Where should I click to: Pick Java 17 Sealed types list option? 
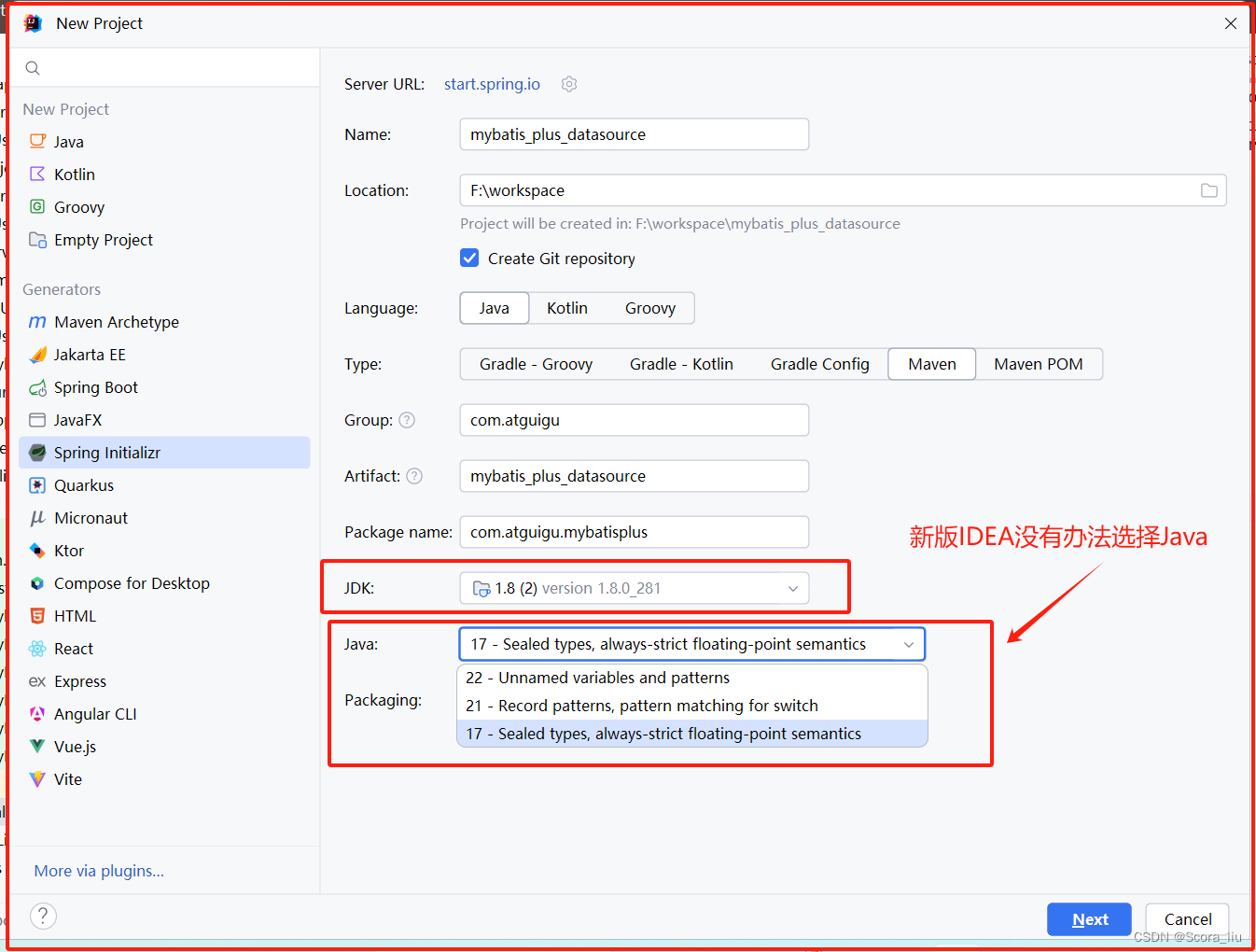click(692, 734)
